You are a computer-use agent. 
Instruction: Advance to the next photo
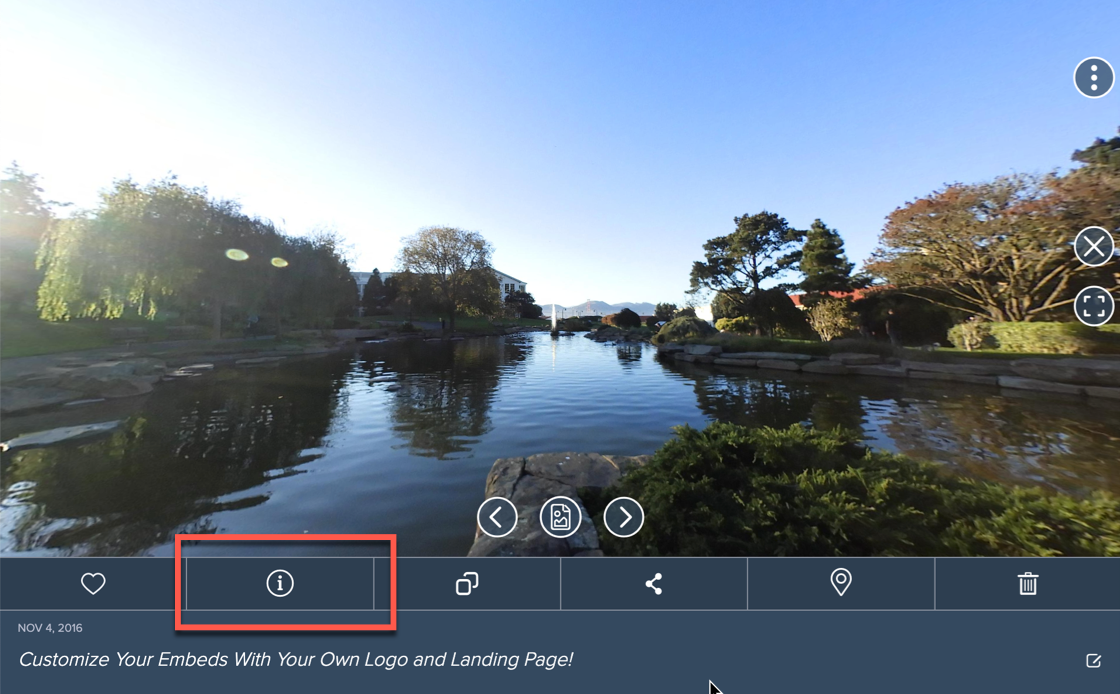click(623, 517)
